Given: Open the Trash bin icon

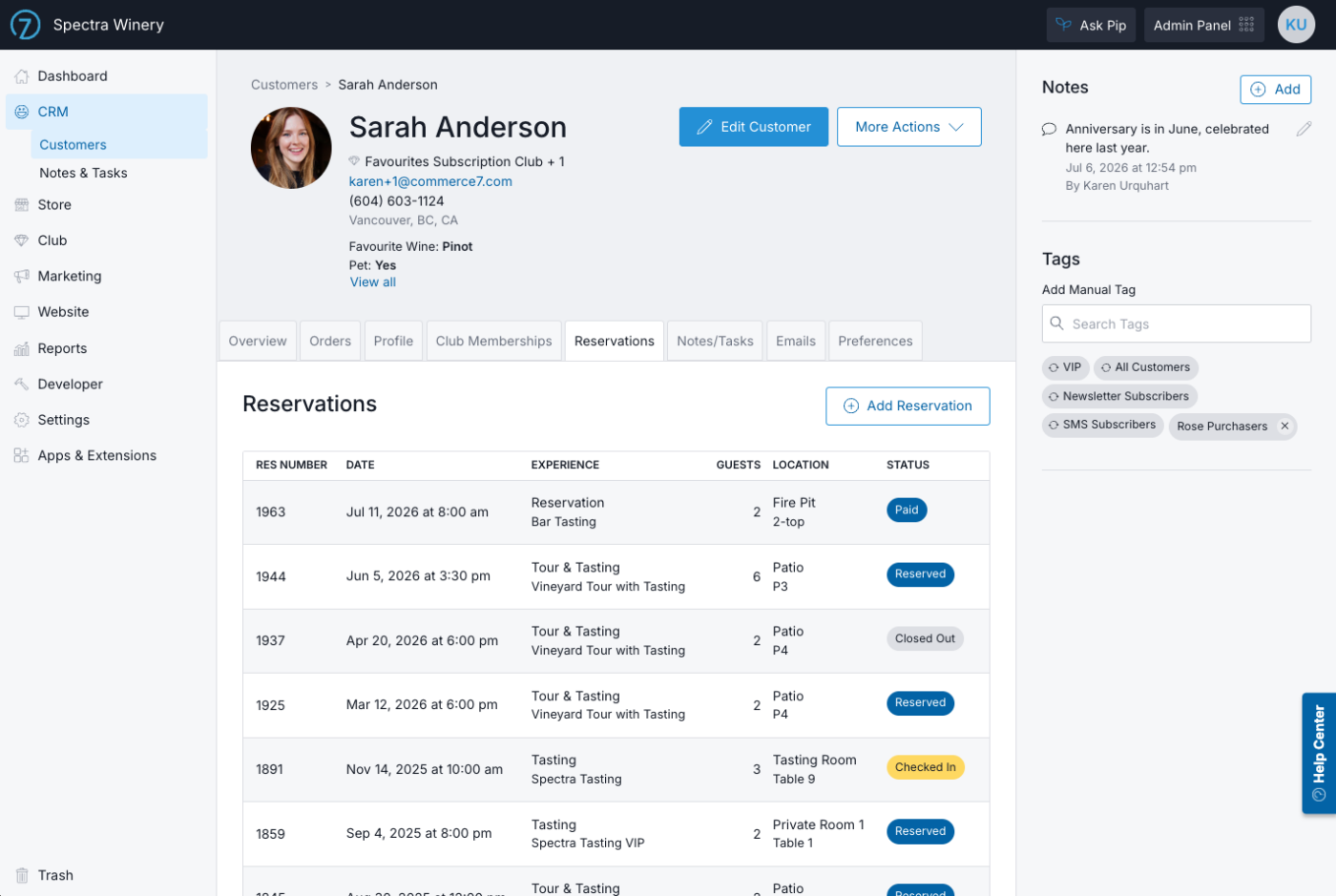Looking at the screenshot, I should [x=21, y=875].
